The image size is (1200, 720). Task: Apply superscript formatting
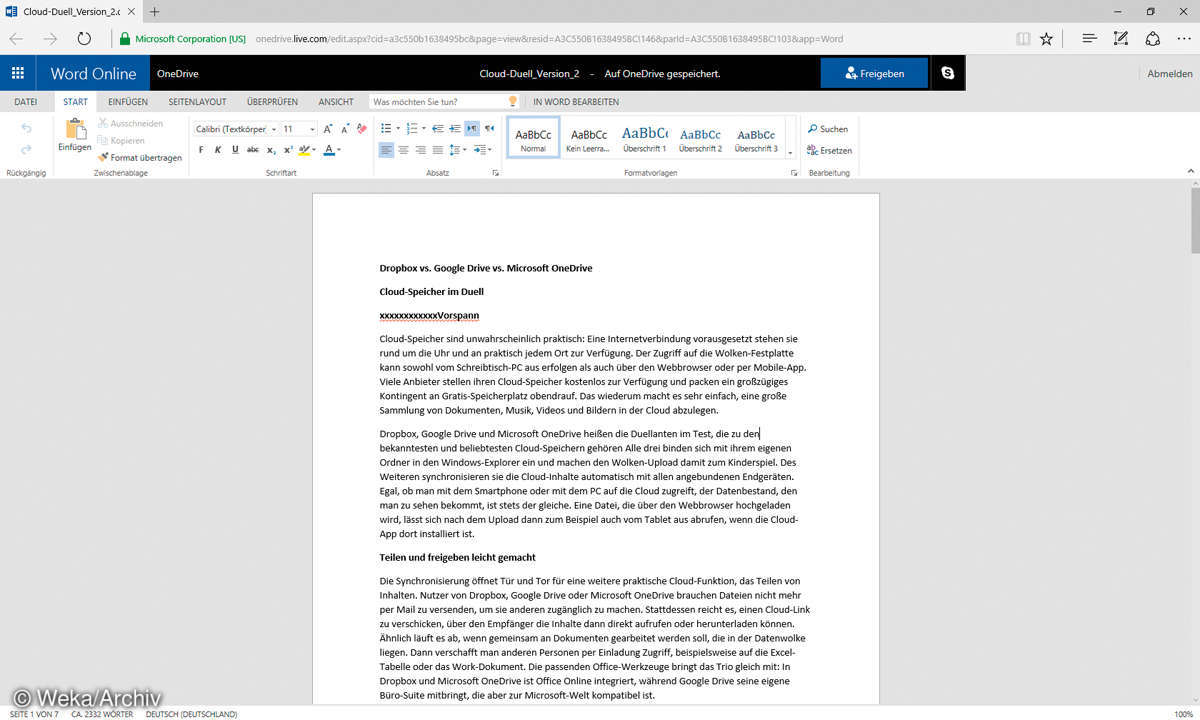coord(288,150)
